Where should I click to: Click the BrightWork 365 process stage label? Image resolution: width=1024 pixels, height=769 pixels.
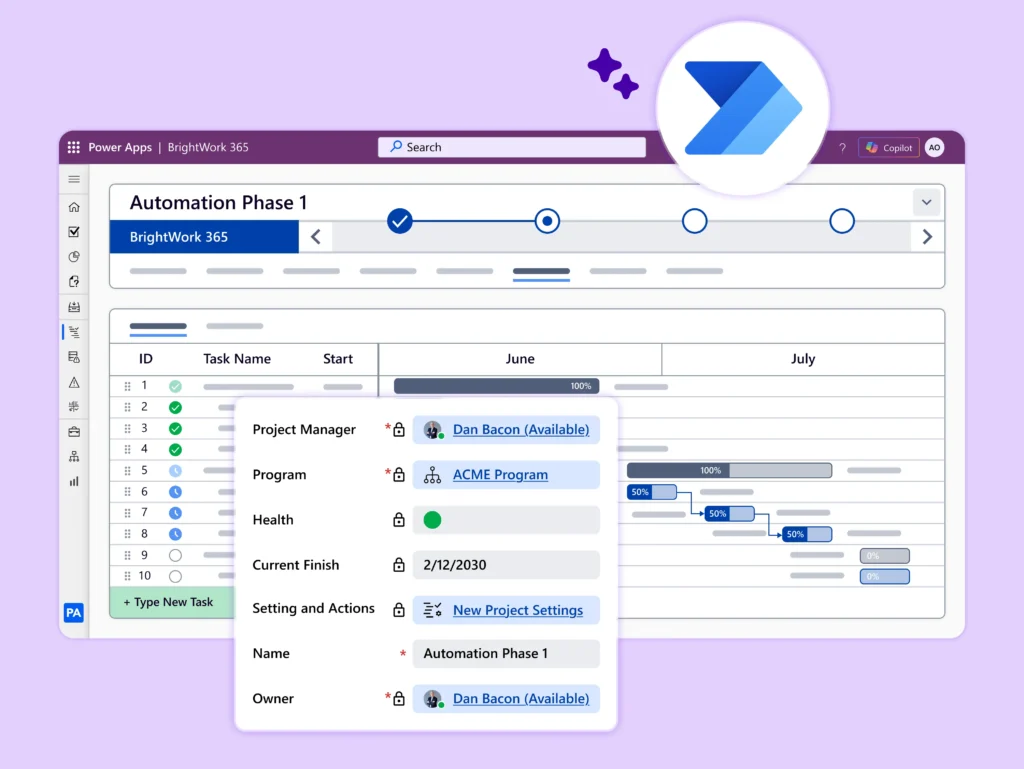click(204, 237)
